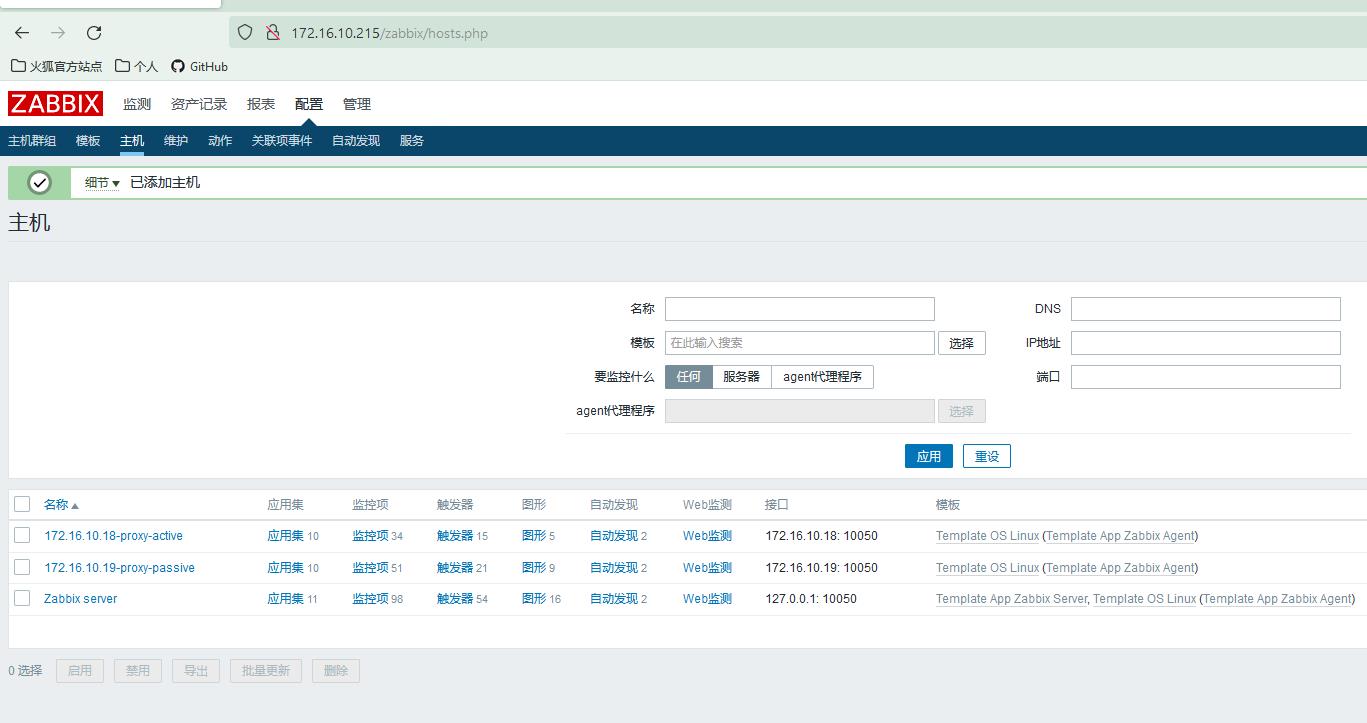Go to 维护 submenu tab
This screenshot has width=1367, height=723.
[176, 141]
